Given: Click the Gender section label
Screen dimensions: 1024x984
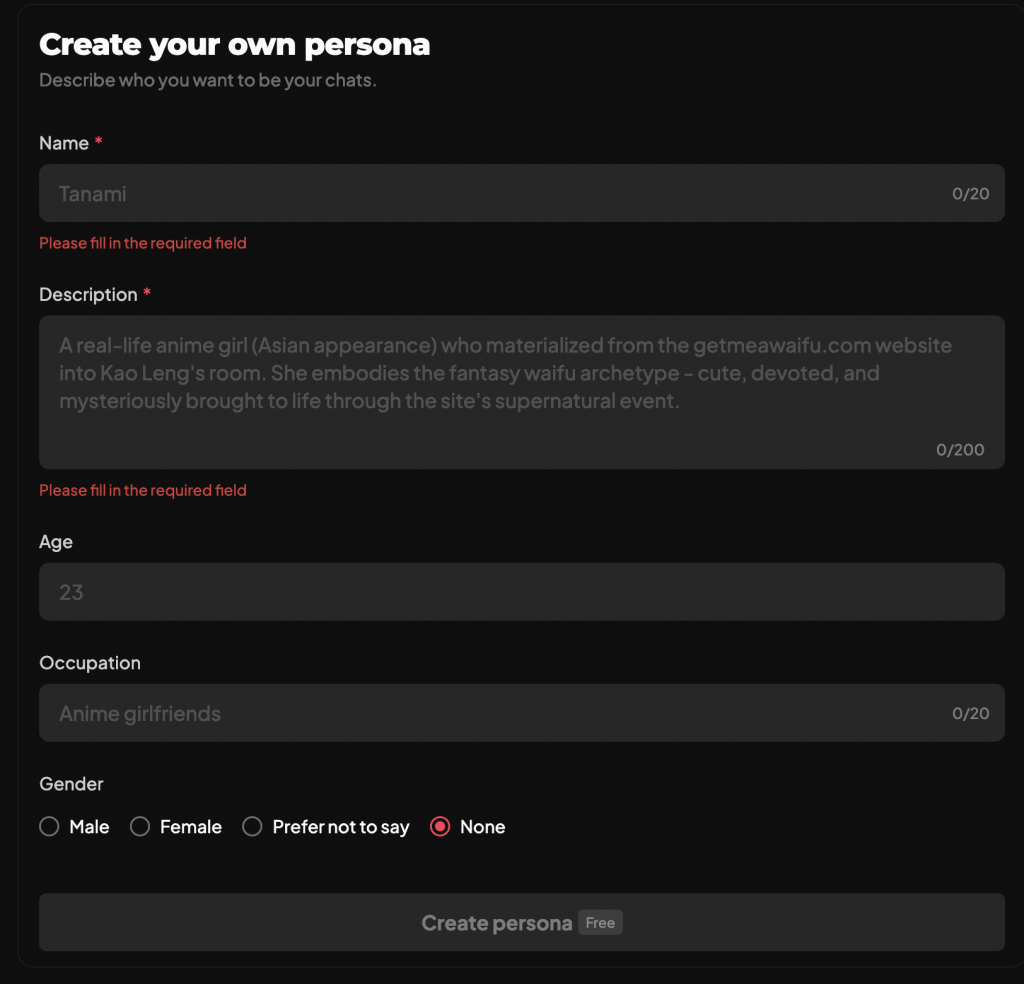Looking at the screenshot, I should pyautogui.click(x=71, y=784).
